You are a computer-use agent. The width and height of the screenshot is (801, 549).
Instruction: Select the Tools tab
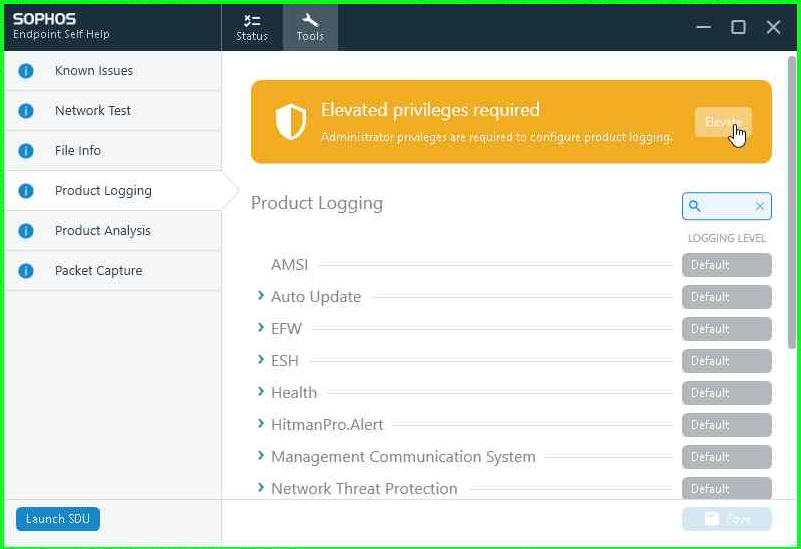point(310,26)
